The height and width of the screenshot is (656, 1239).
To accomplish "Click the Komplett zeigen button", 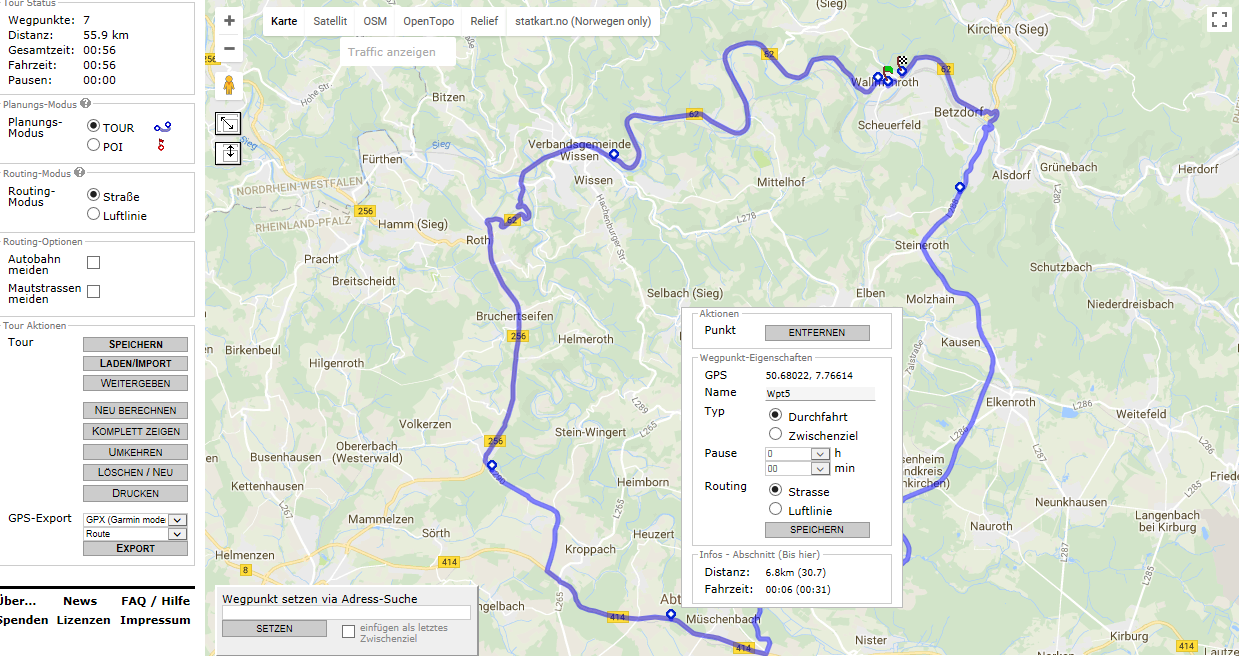I will click(x=136, y=431).
